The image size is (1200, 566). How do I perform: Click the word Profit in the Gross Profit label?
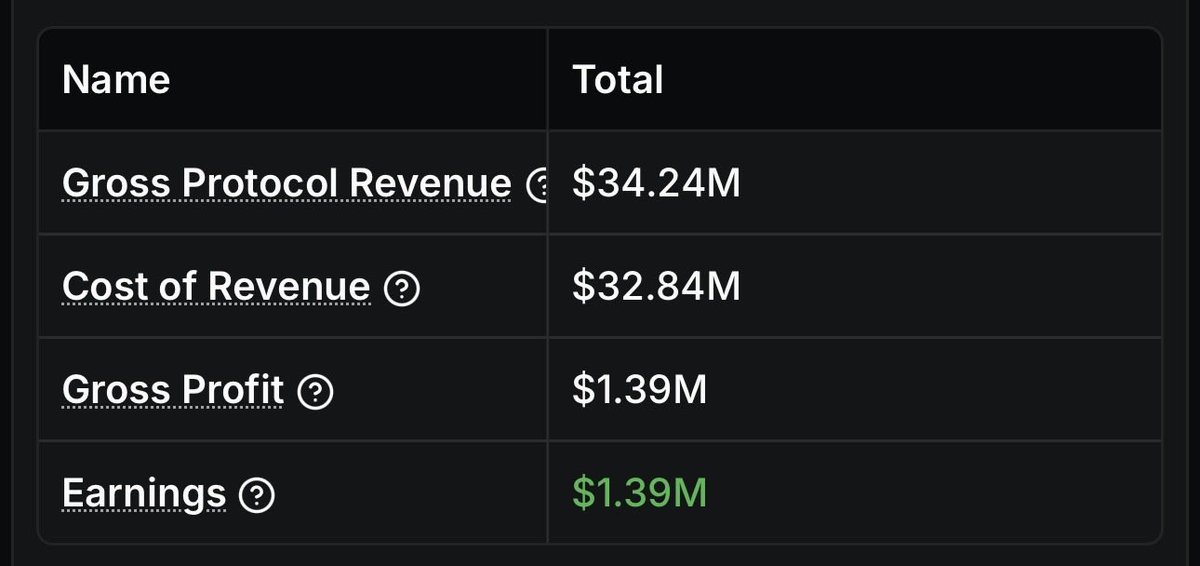pyautogui.click(x=235, y=391)
